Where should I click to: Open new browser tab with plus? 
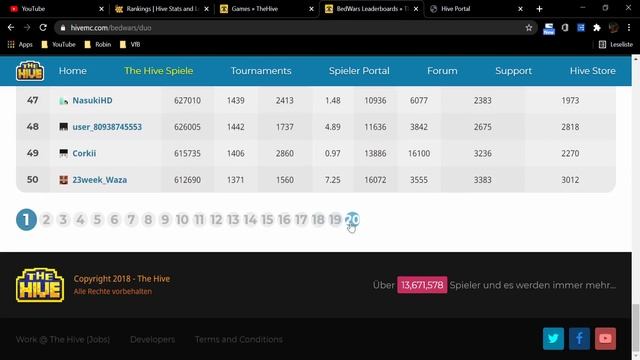tap(540, 9)
